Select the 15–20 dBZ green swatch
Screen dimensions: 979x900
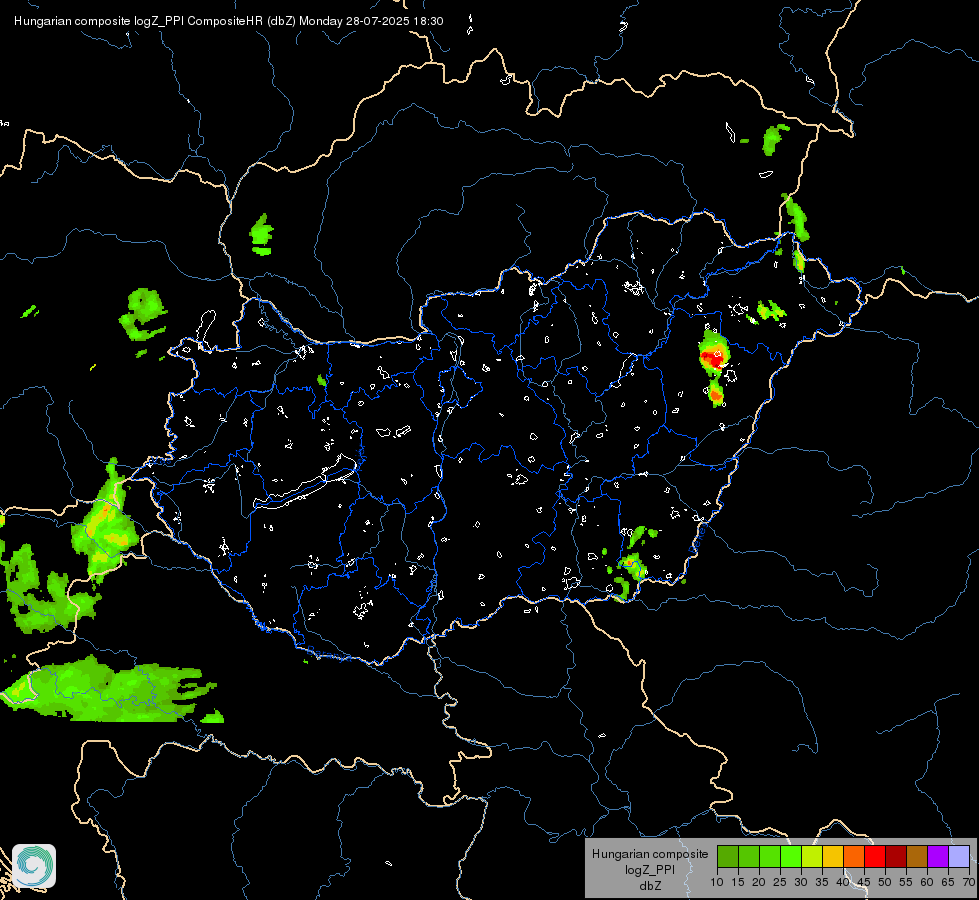[749, 856]
